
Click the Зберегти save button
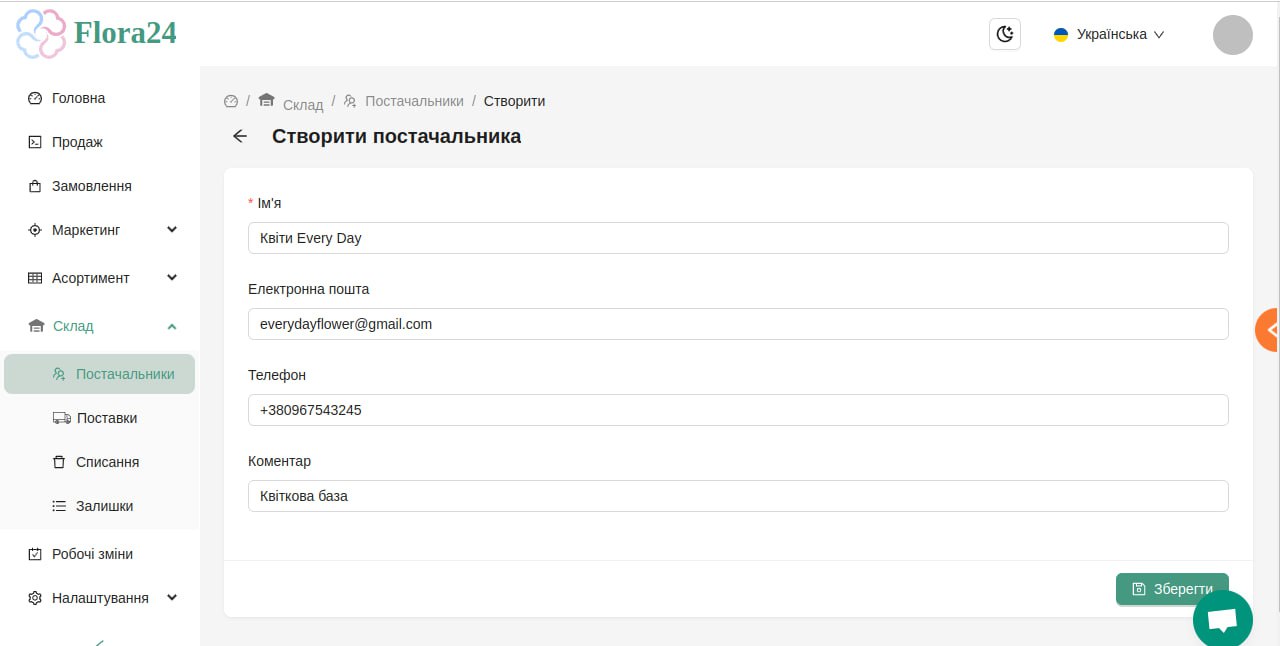point(1172,589)
